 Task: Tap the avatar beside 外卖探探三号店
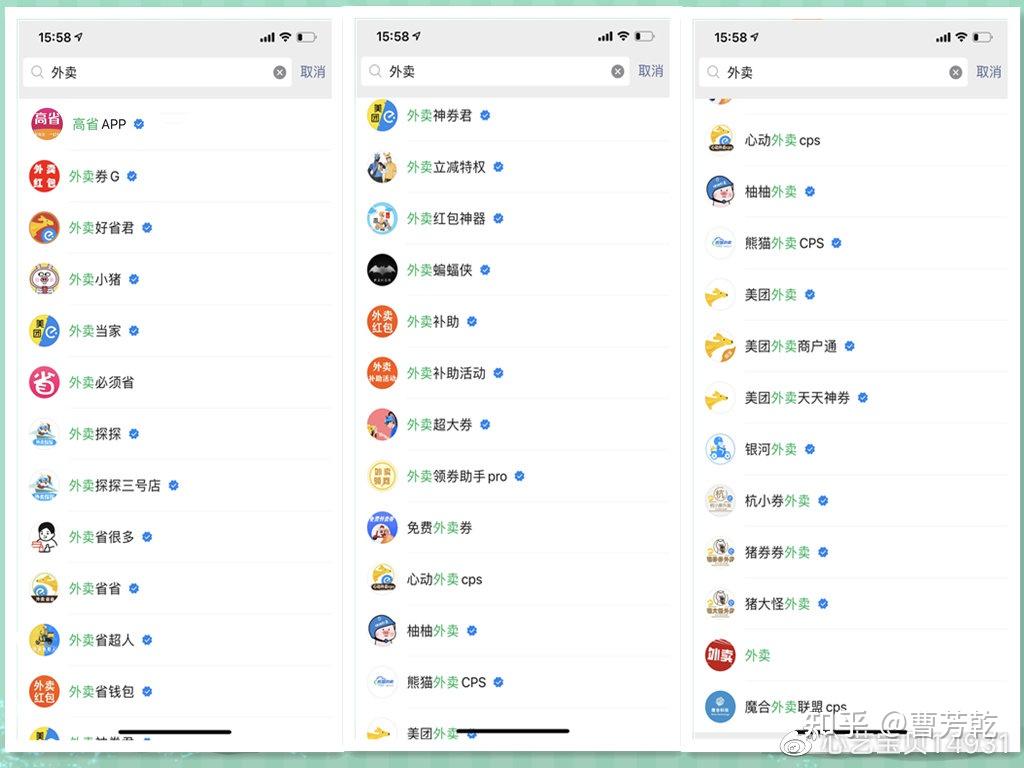coord(44,485)
